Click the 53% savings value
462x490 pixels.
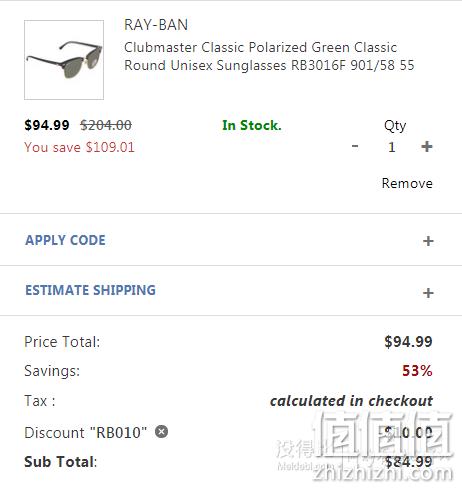(417, 371)
